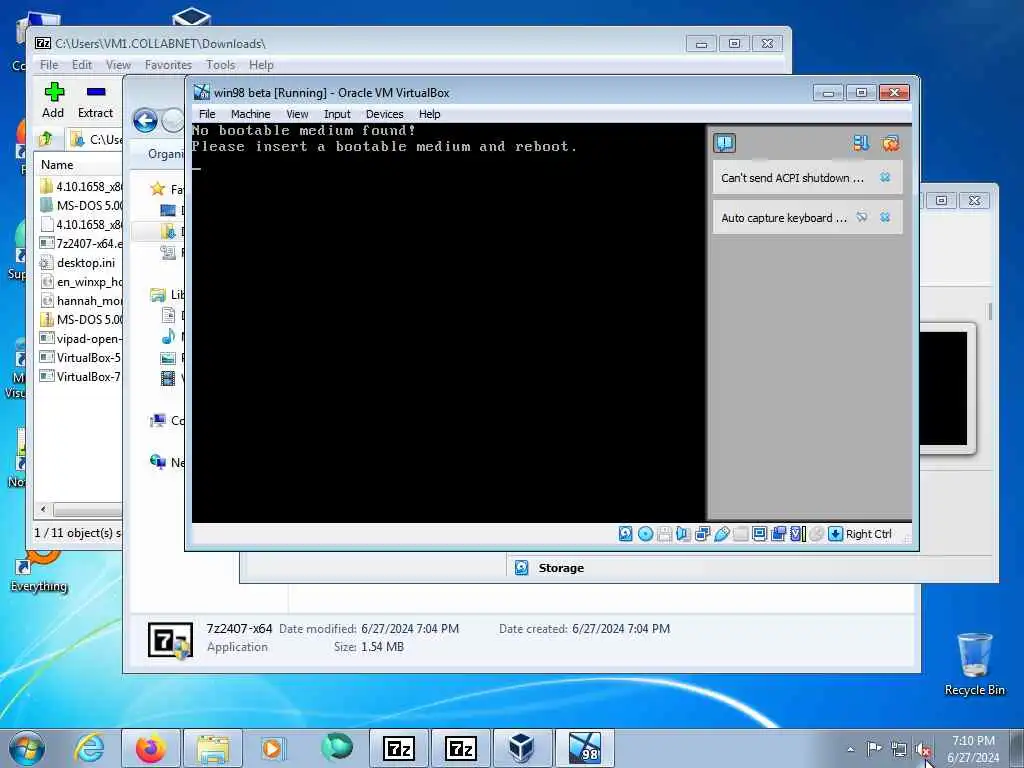Click the Music library icon in Explorer sidebar
Image resolution: width=1024 pixels, height=768 pixels.
(168, 336)
